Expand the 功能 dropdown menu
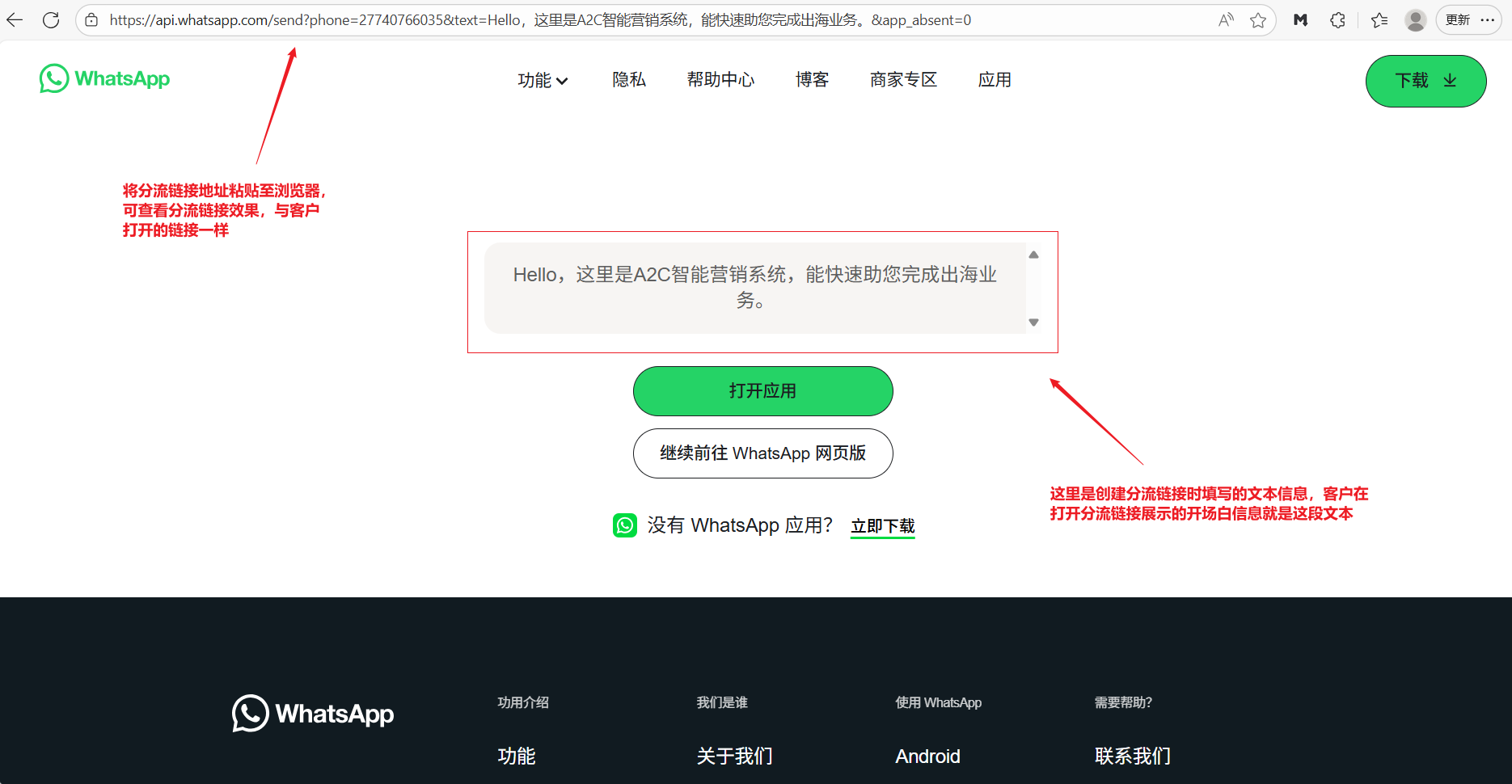This screenshot has height=784, width=1512. (x=543, y=80)
